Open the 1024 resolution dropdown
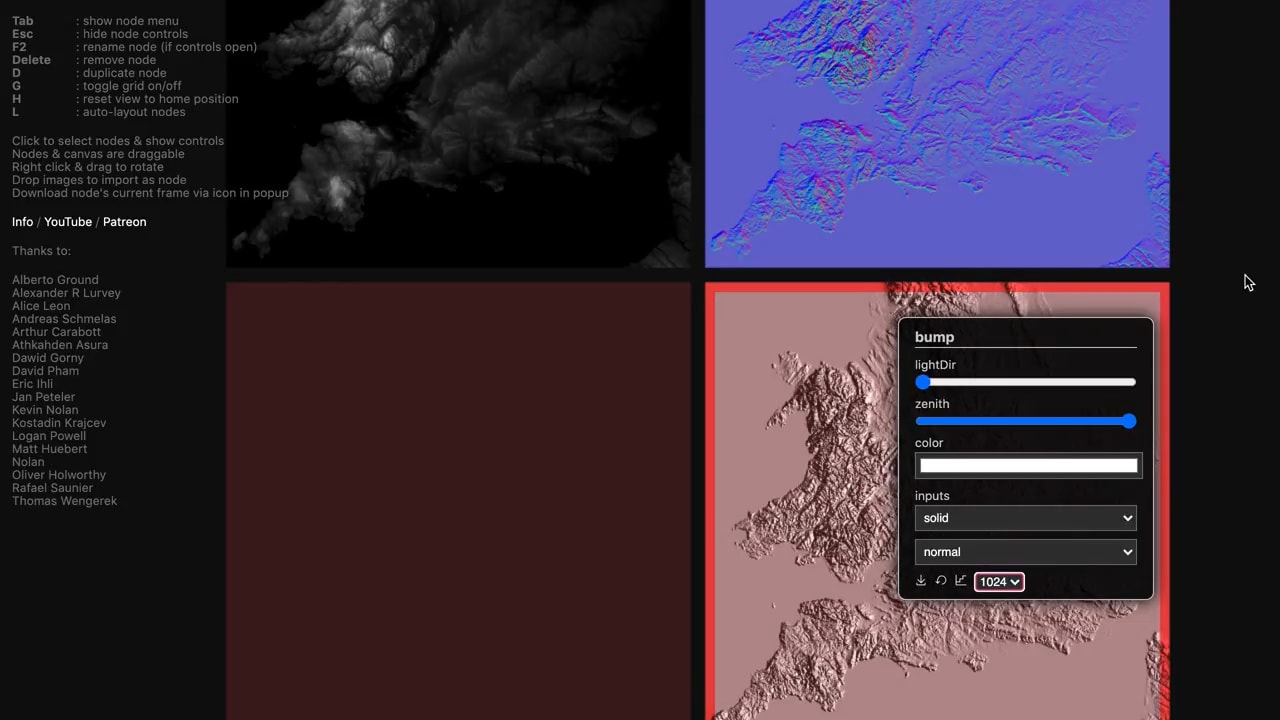The width and height of the screenshot is (1280, 720). click(x=998, y=581)
